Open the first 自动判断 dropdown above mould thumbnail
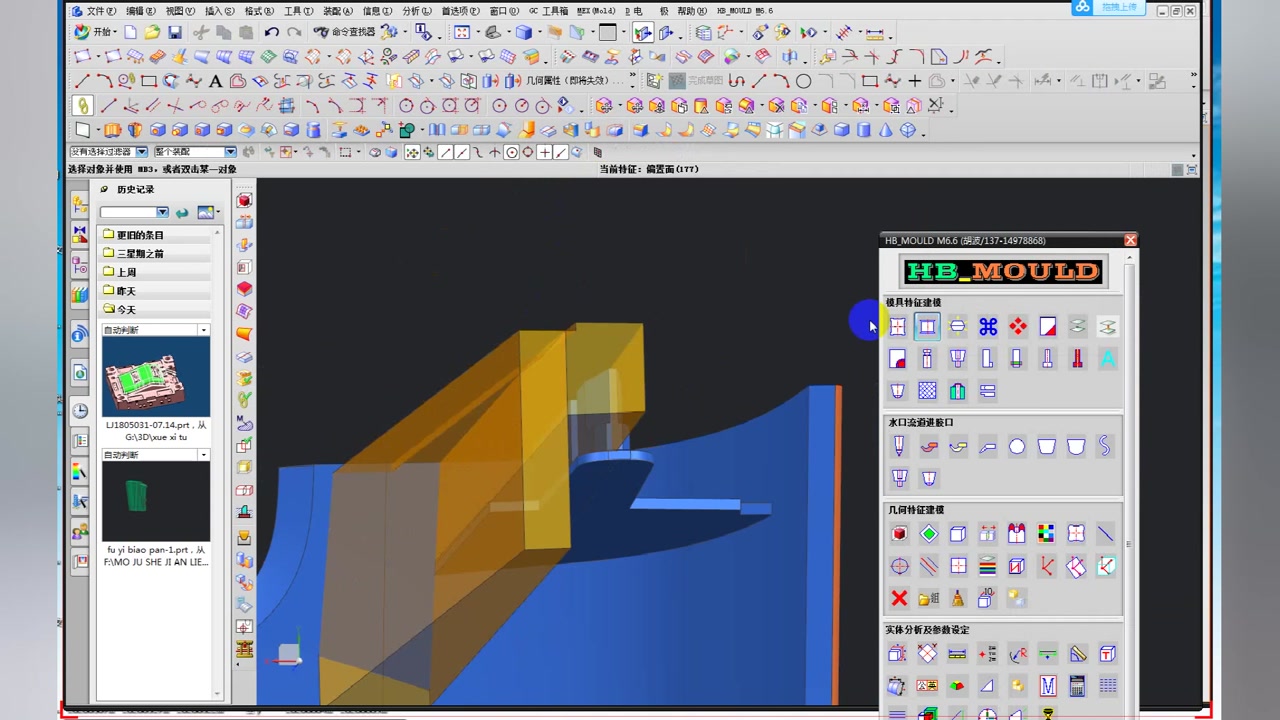 (x=155, y=330)
